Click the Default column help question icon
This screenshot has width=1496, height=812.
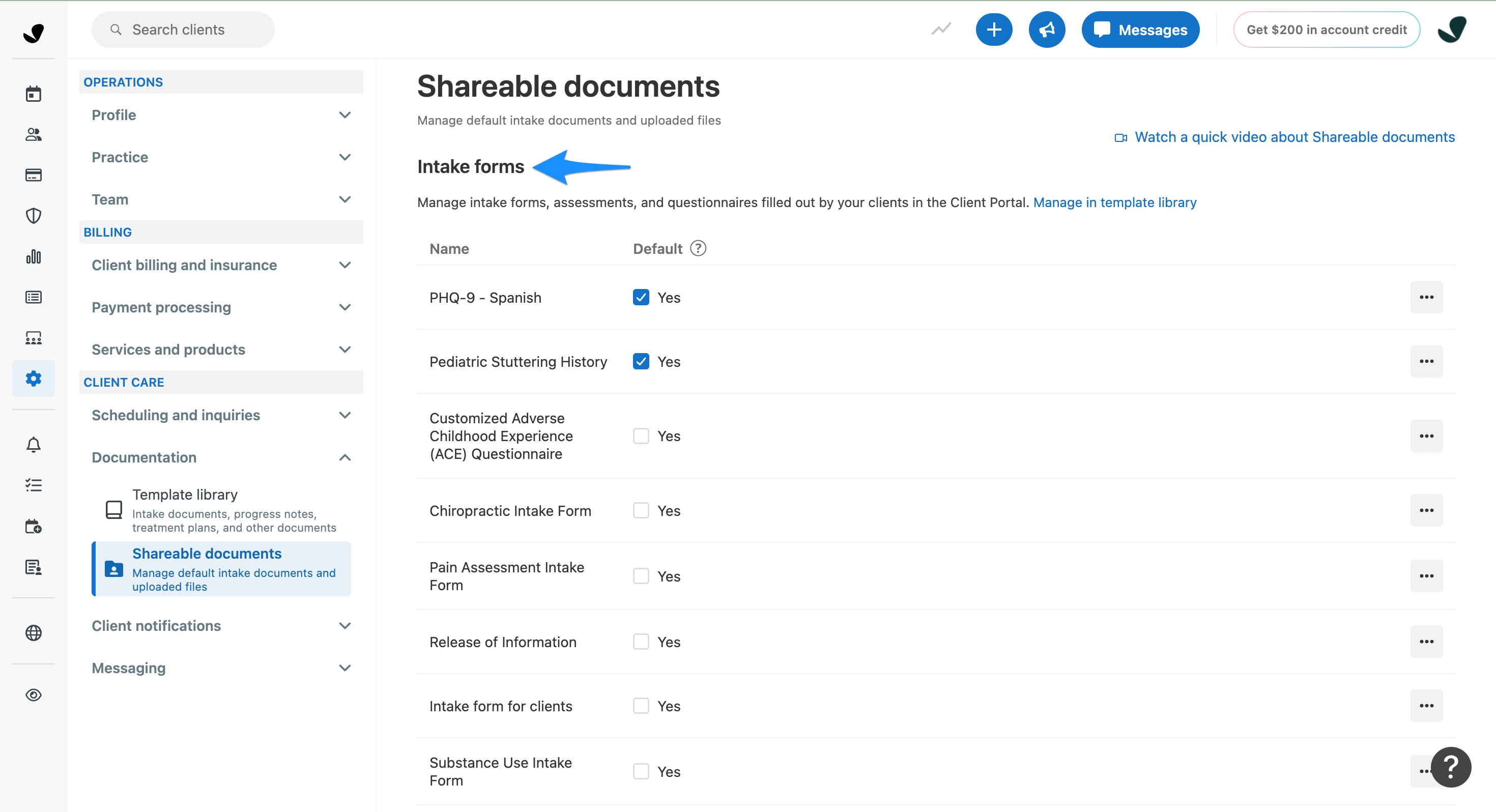698,249
